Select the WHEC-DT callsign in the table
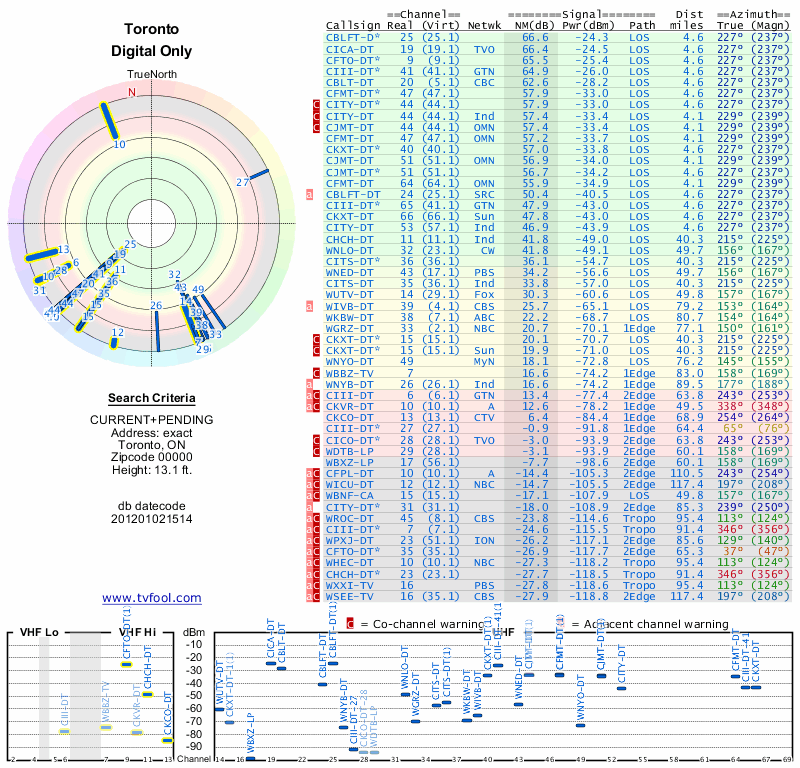The image size is (800, 768). [x=349, y=563]
